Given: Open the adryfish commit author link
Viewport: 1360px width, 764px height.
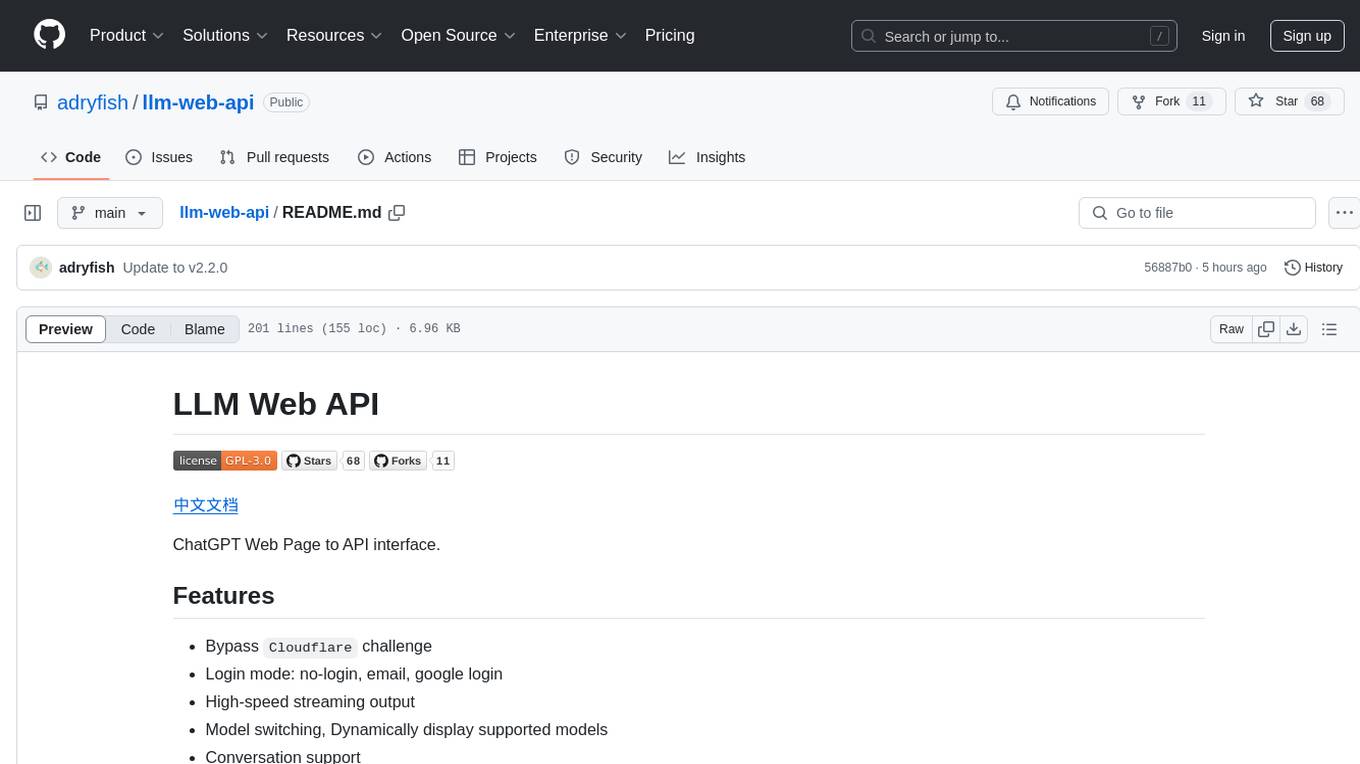Looking at the screenshot, I should pos(87,267).
